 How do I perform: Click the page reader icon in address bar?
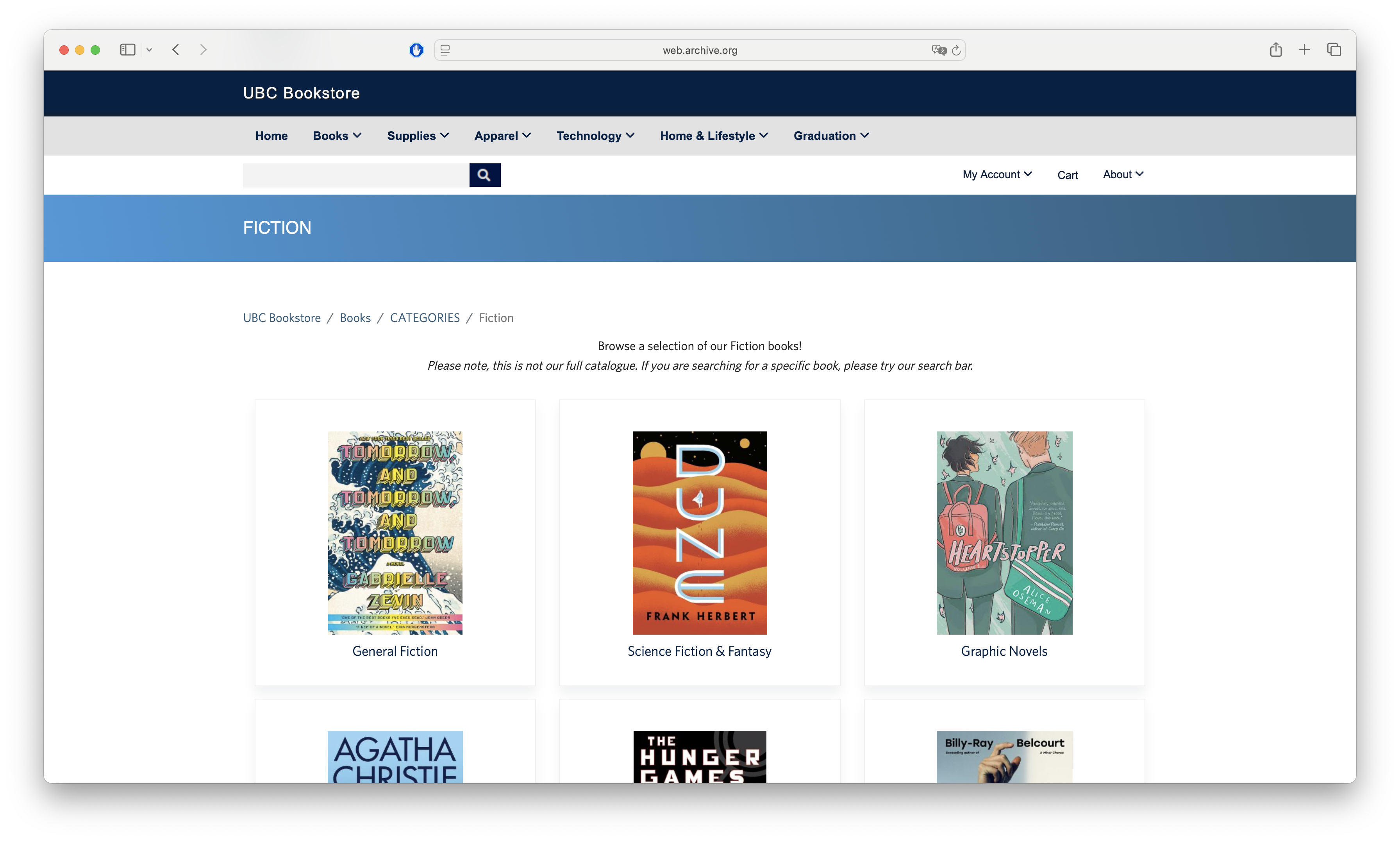445,50
